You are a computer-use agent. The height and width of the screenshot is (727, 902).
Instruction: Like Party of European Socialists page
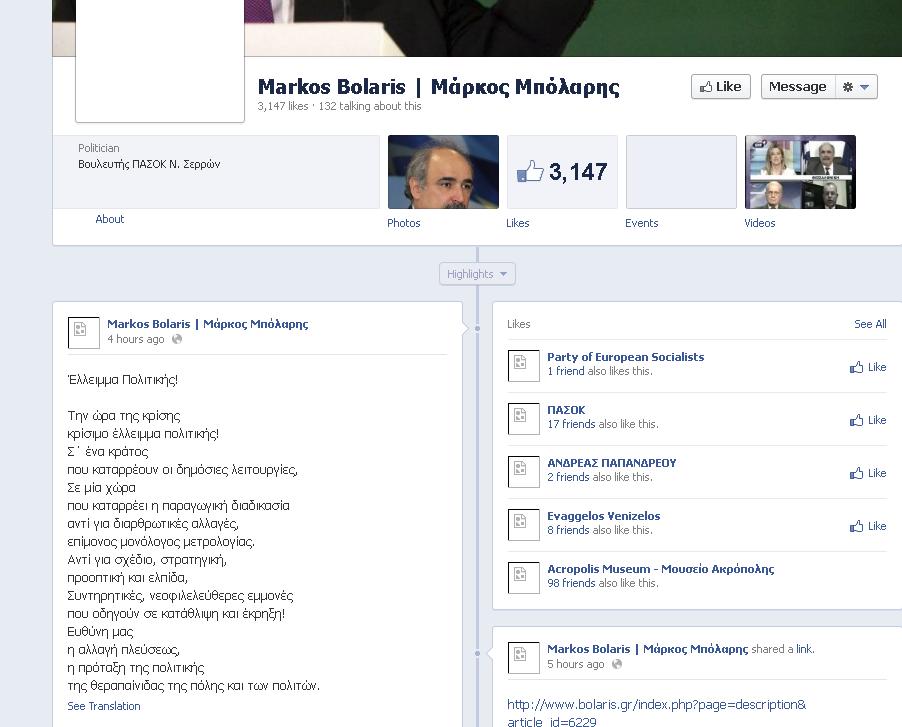pos(868,367)
